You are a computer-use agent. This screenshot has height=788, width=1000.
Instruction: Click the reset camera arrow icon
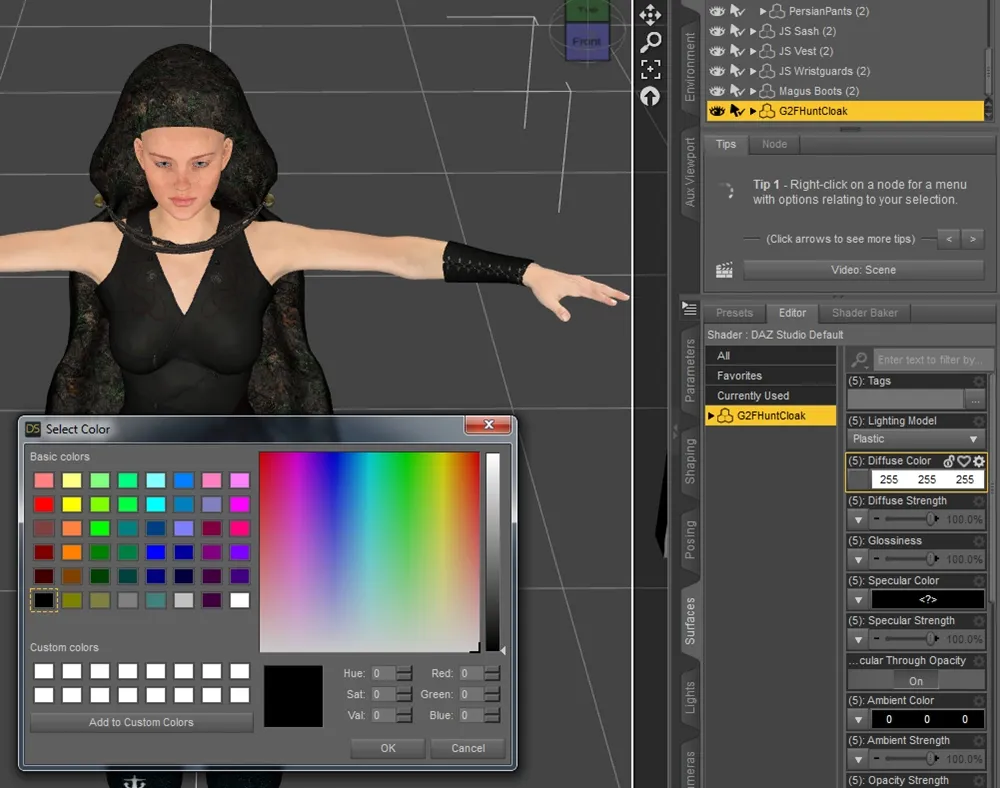(650, 97)
